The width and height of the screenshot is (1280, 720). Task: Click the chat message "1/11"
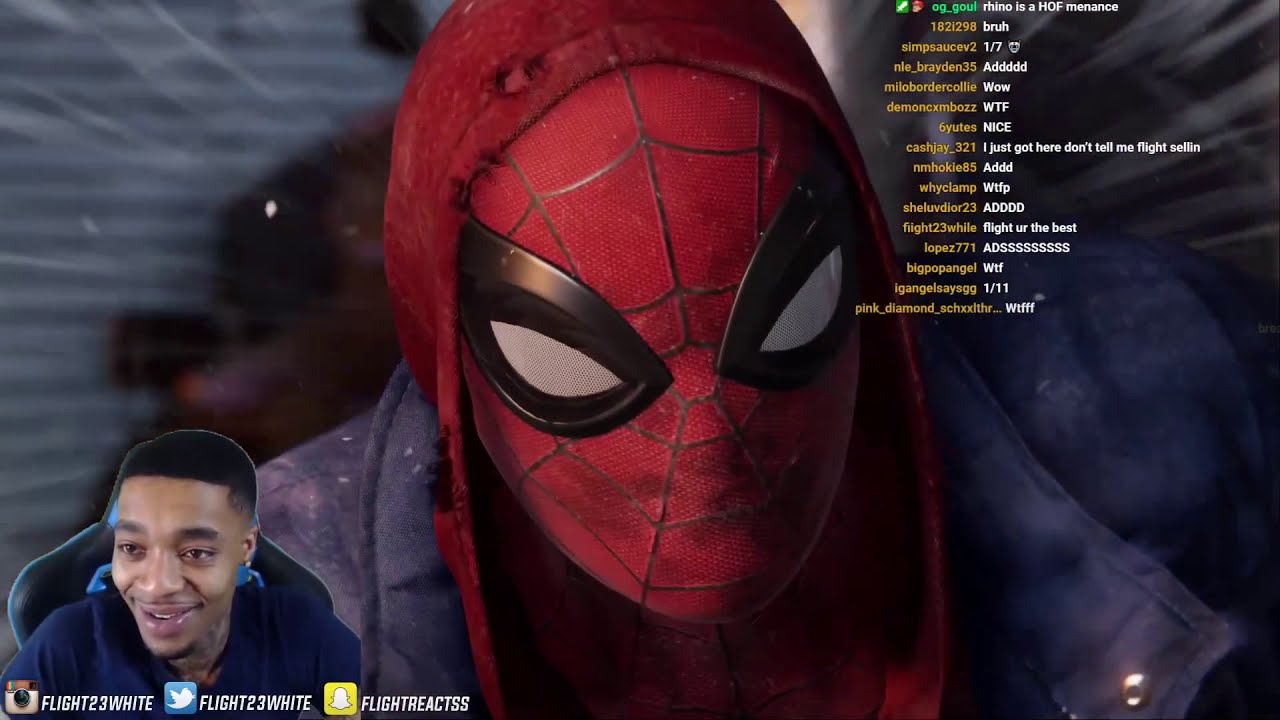coord(996,287)
